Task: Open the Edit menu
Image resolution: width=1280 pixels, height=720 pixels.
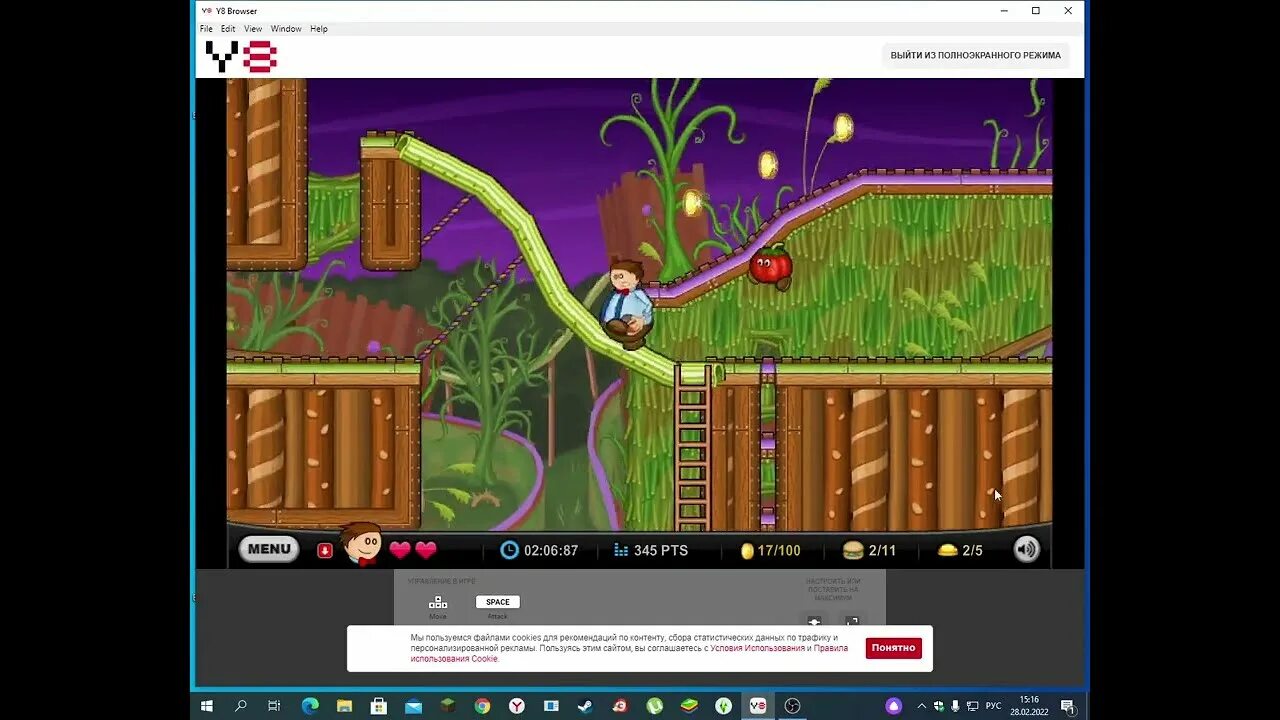Action: 228,29
